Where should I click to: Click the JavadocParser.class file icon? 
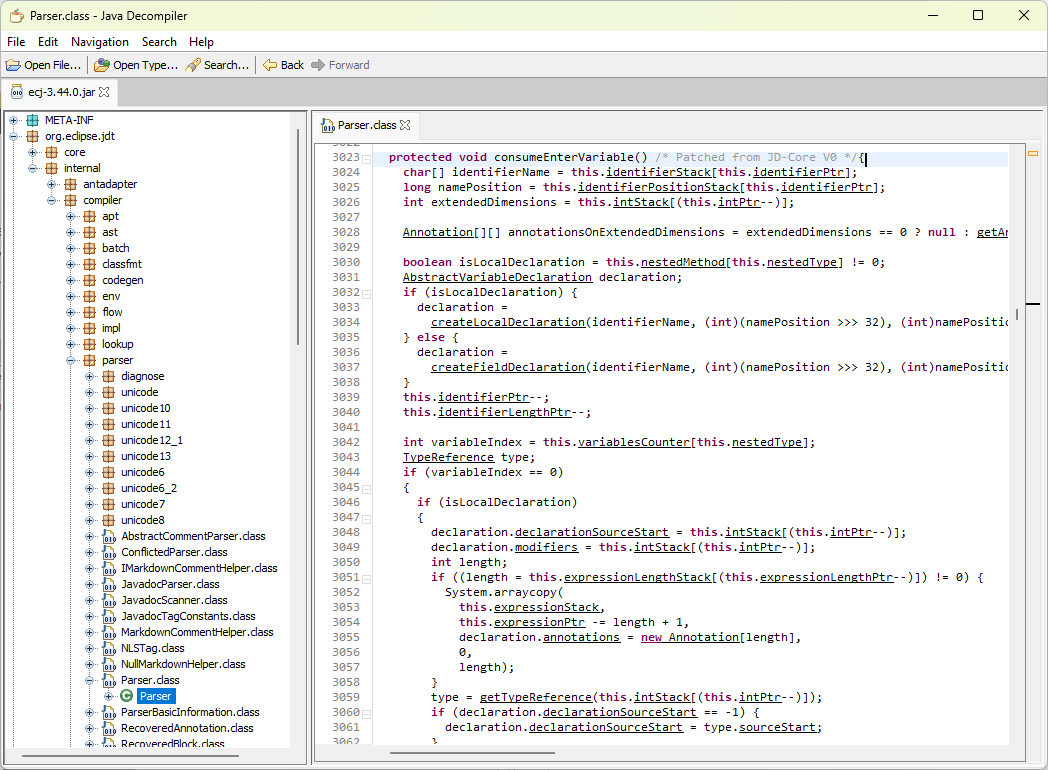coord(108,584)
